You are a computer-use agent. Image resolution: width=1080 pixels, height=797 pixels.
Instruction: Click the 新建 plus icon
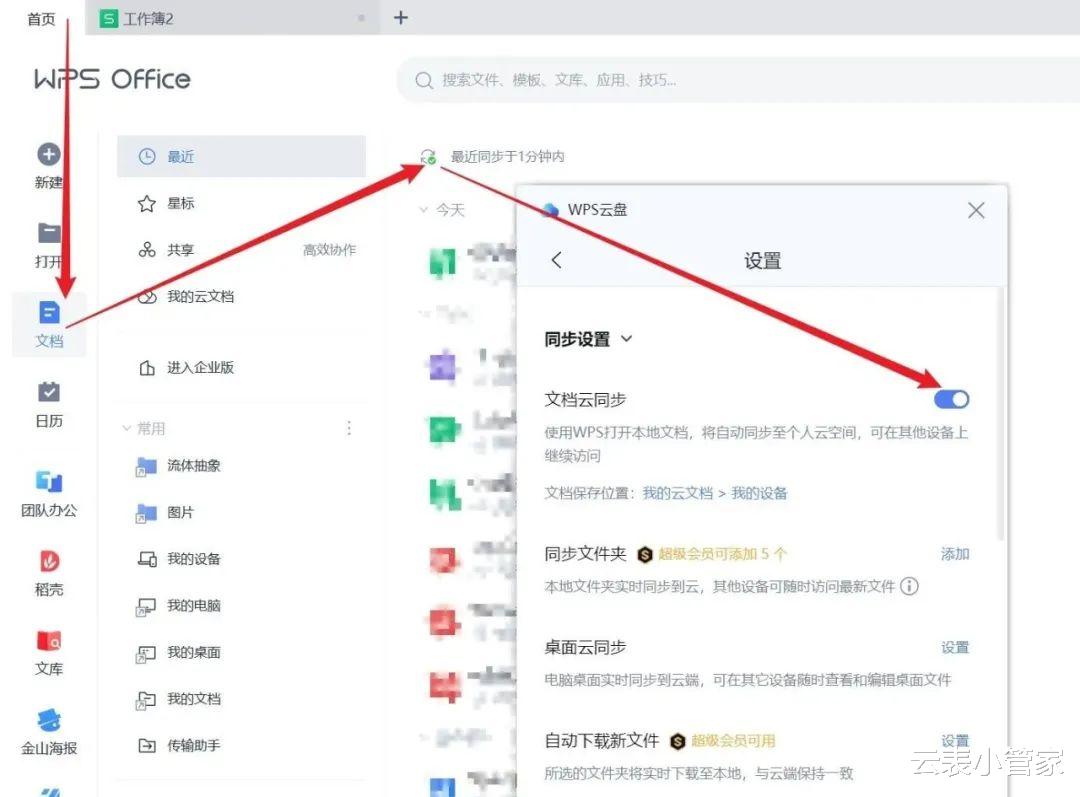point(48,154)
